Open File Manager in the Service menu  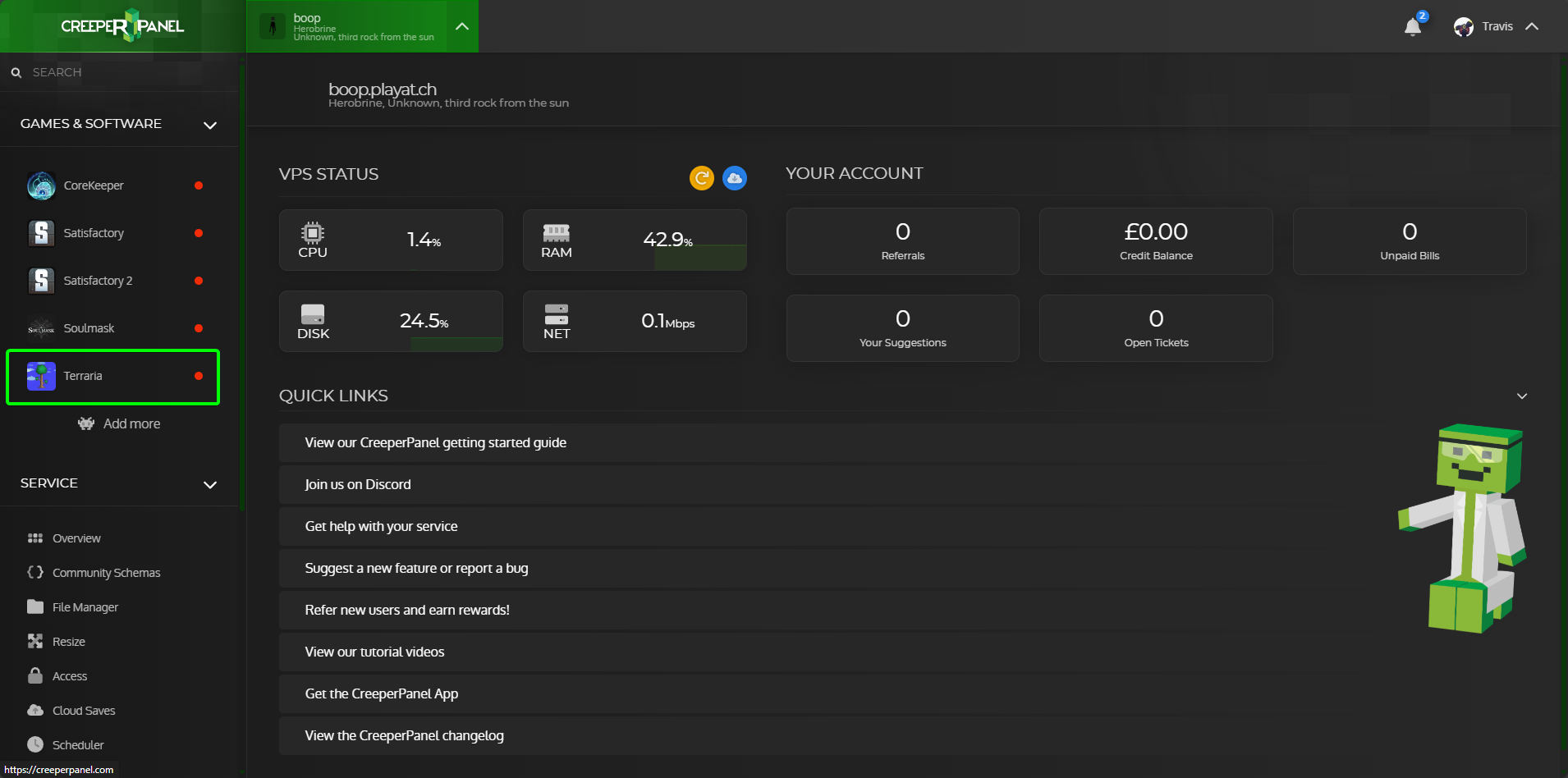85,607
